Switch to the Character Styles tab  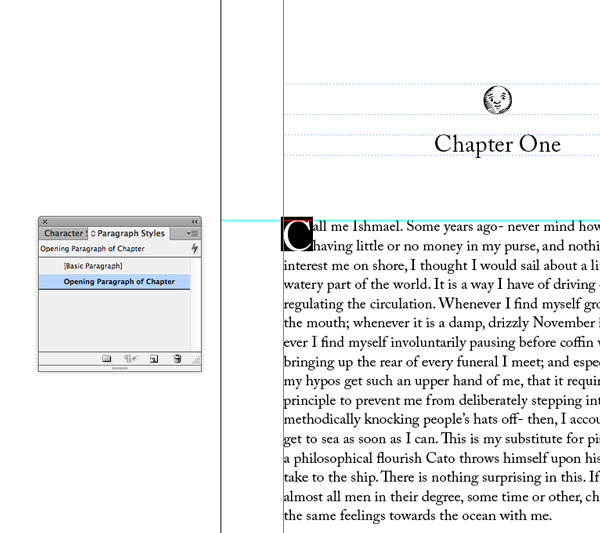tap(64, 233)
